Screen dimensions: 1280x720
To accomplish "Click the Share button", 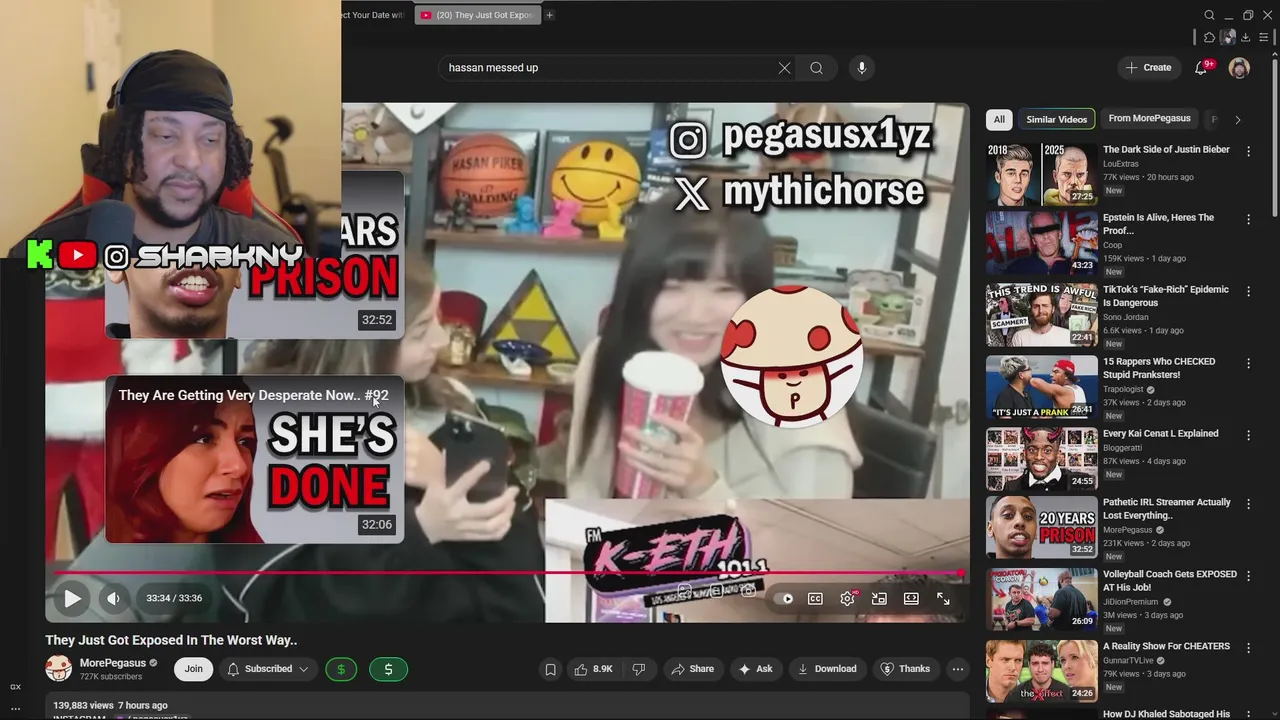I will (x=692, y=669).
